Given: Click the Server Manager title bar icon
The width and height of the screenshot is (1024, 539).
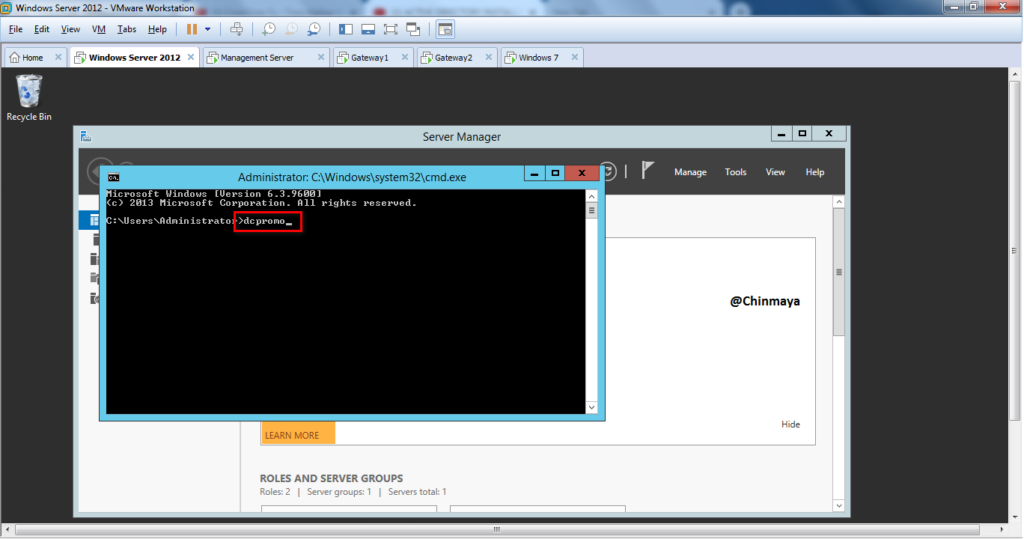Looking at the screenshot, I should click(86, 137).
